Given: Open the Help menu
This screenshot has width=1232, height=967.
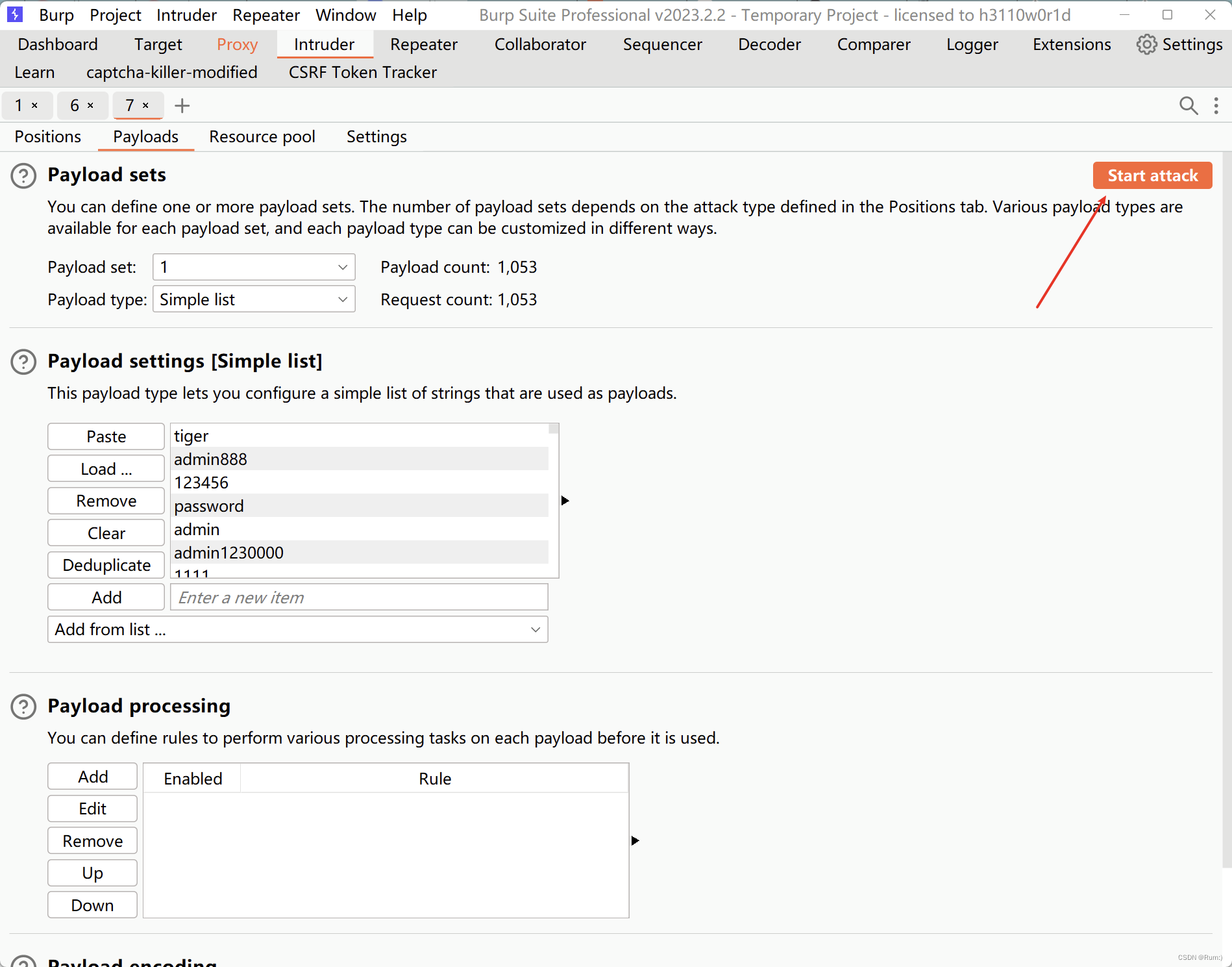Looking at the screenshot, I should [410, 15].
